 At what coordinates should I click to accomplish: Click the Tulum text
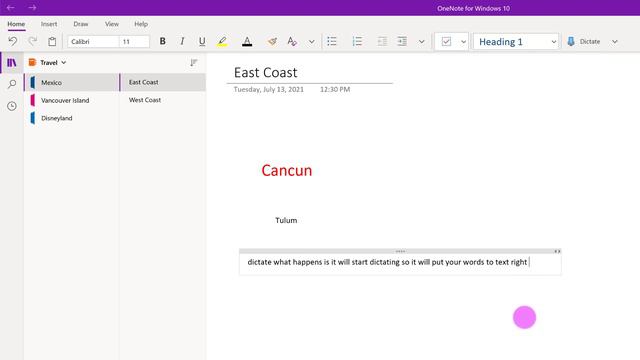286,220
